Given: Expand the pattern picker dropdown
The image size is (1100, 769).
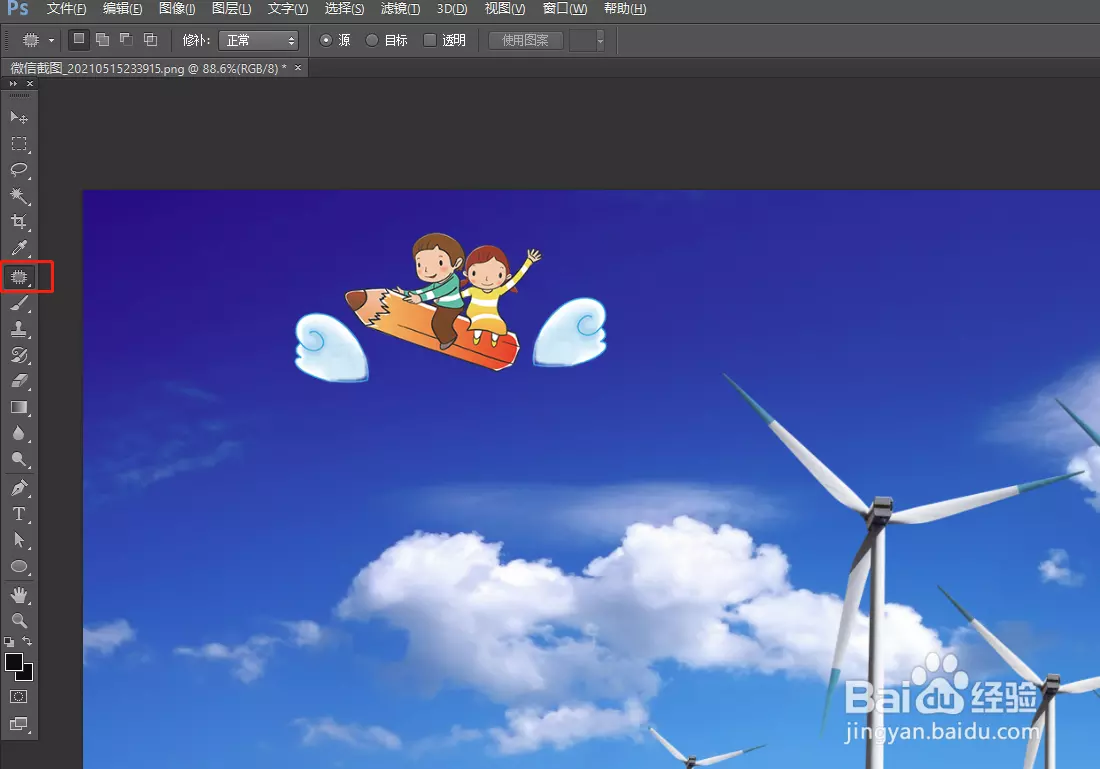Looking at the screenshot, I should coord(599,41).
